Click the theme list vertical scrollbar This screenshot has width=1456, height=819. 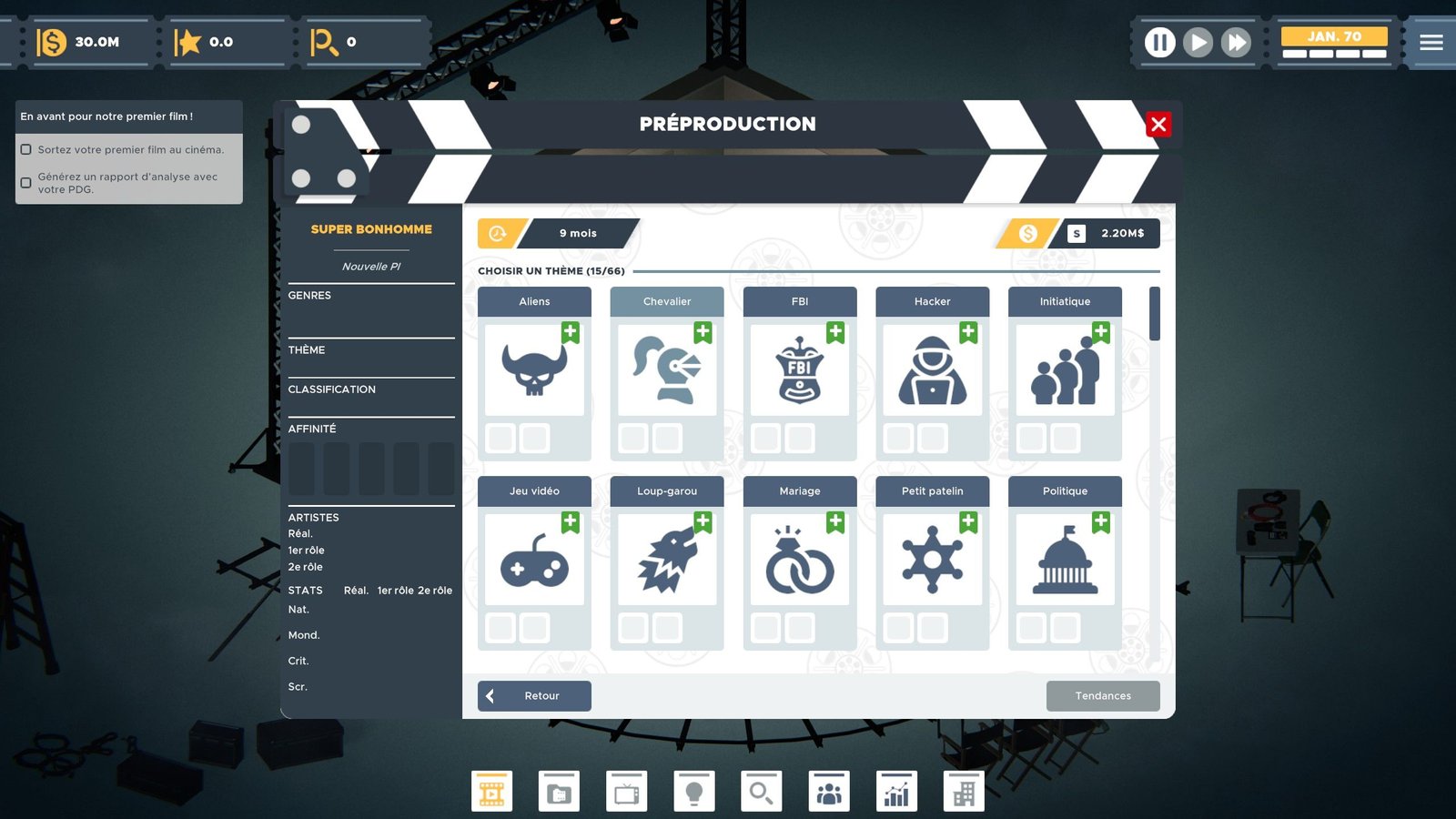point(1155,314)
